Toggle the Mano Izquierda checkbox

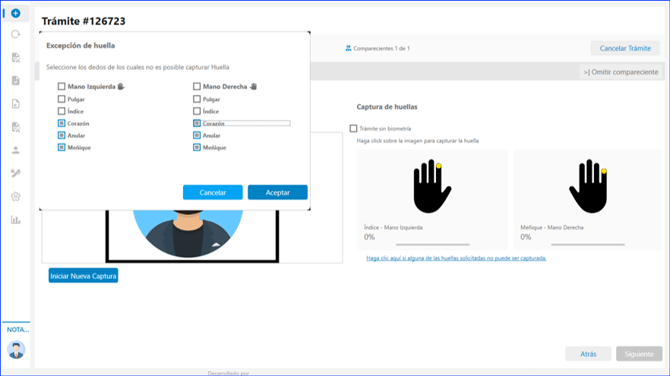[62, 86]
